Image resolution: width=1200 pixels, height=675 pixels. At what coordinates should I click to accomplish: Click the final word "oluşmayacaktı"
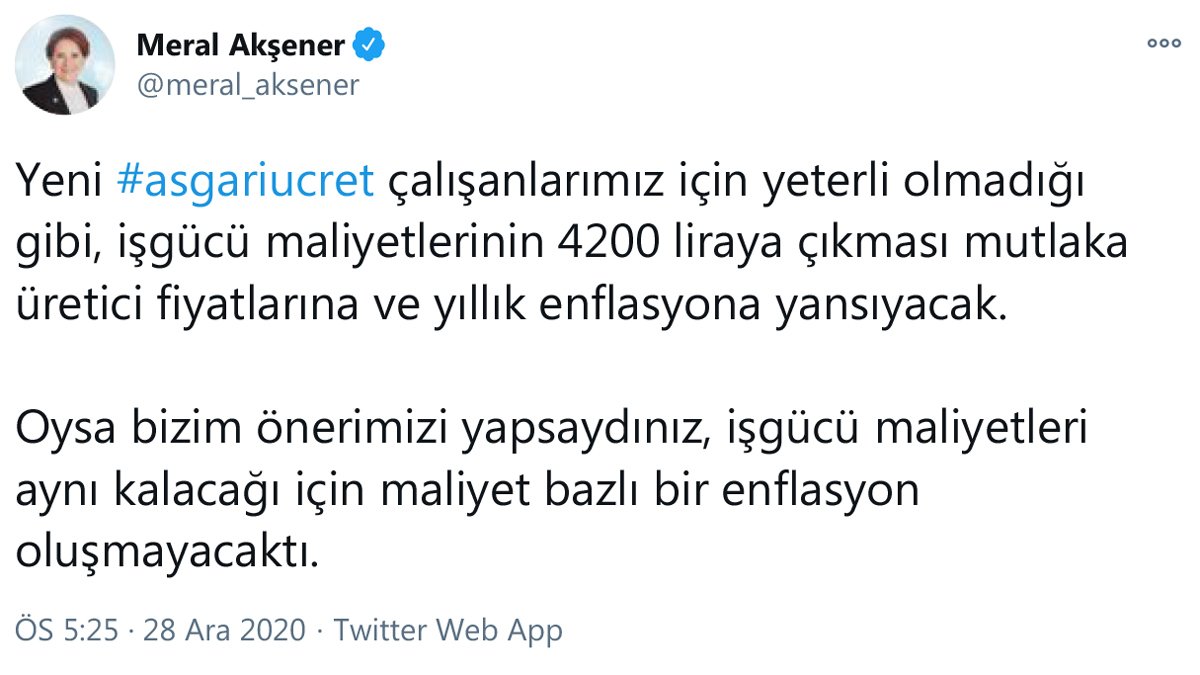coord(167,553)
